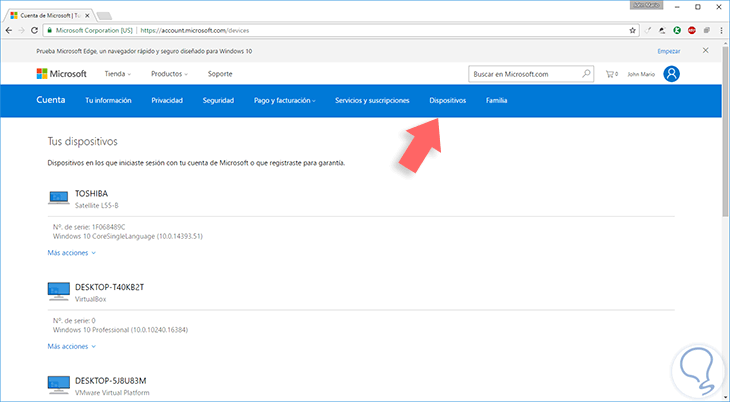This screenshot has height=402, width=730.
Task: Bookmark page with star icon
Action: pos(632,30)
